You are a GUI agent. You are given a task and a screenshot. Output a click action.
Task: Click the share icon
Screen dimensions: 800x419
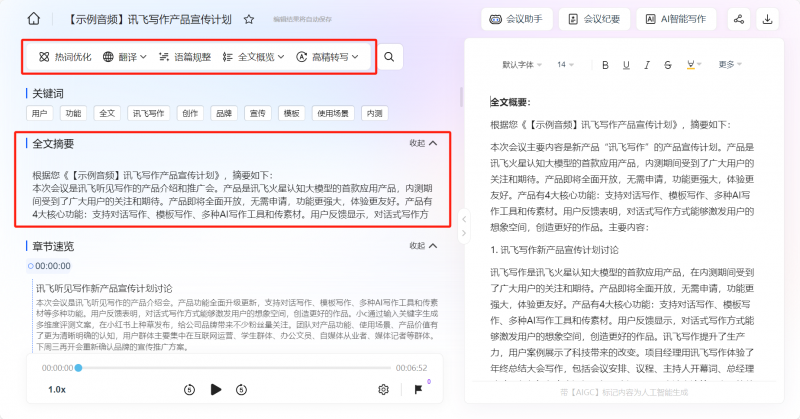click(739, 19)
